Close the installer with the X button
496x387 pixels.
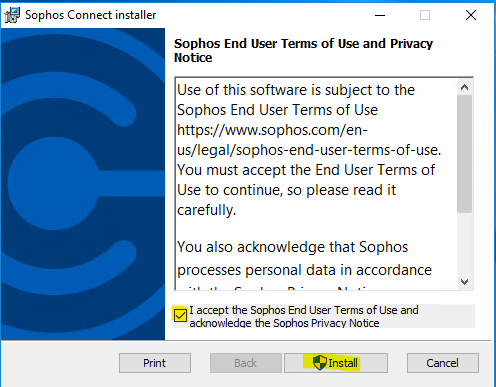pos(471,15)
